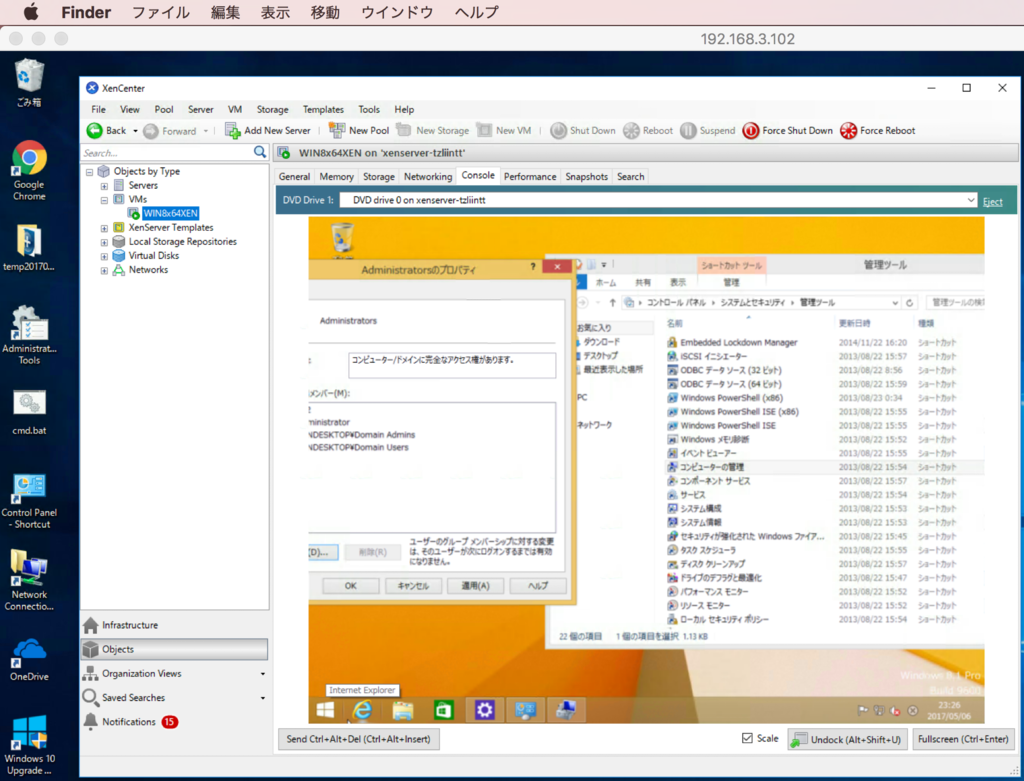Click the Eject link

click(992, 202)
